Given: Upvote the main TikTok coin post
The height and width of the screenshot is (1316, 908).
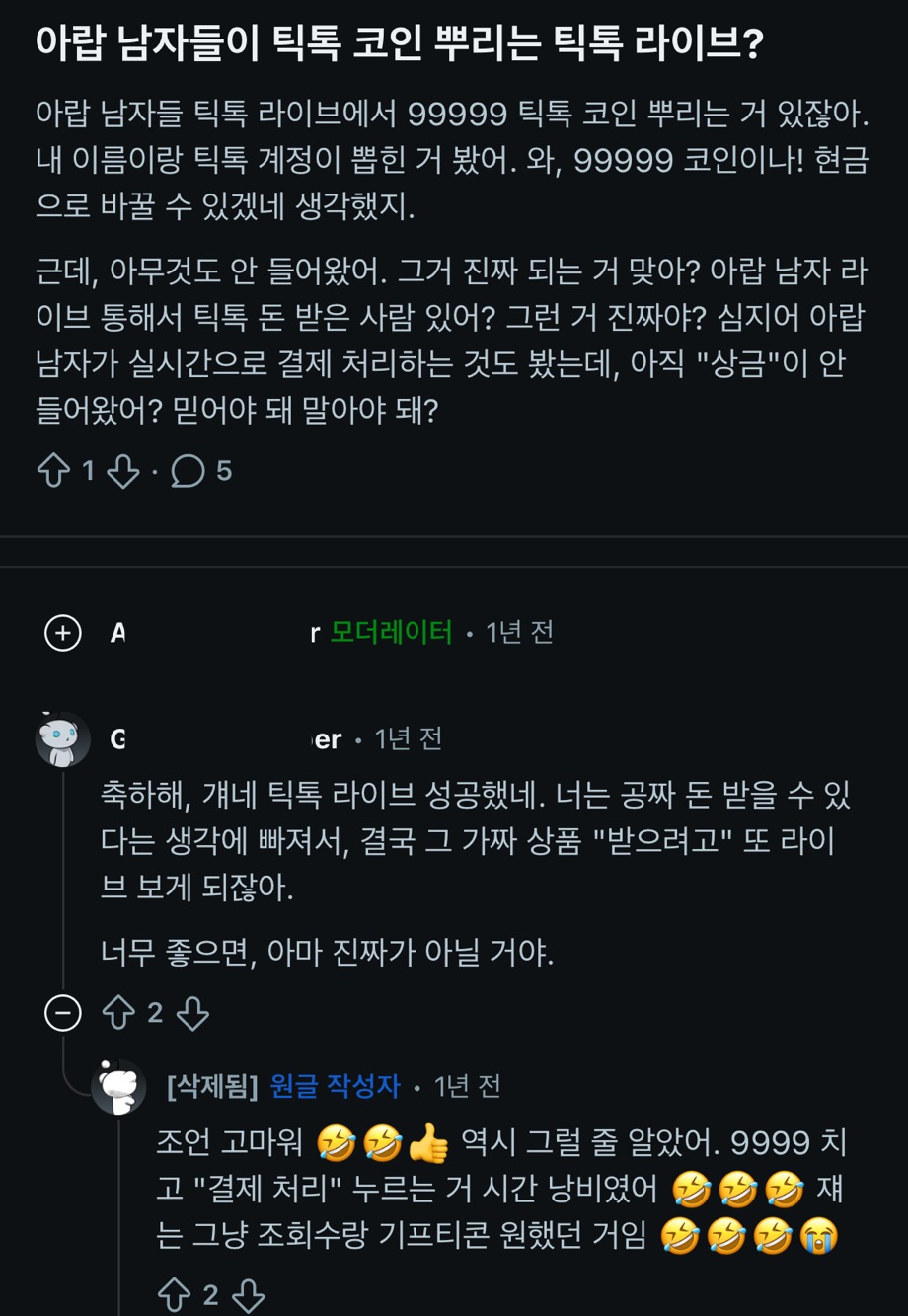Looking at the screenshot, I should click(x=53, y=471).
